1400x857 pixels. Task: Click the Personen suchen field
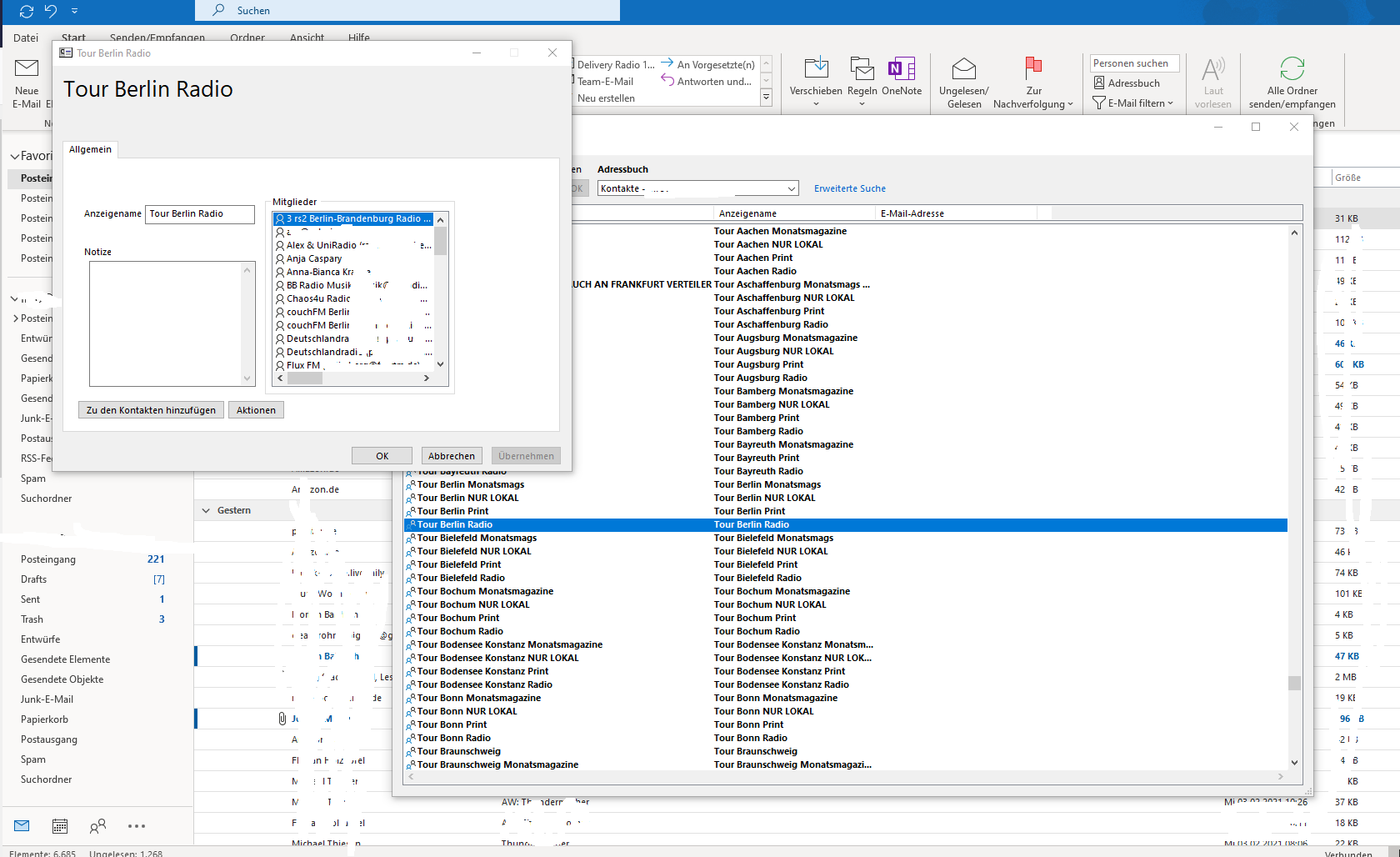pyautogui.click(x=1134, y=63)
